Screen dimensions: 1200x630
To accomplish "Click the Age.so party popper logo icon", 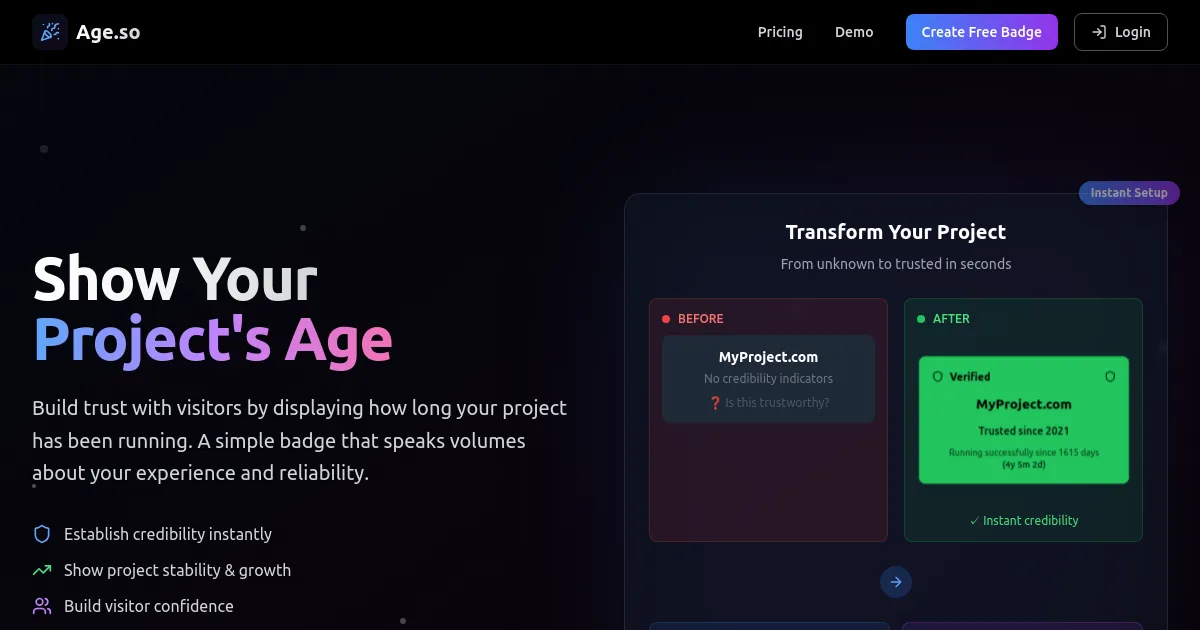I will 50,32.
